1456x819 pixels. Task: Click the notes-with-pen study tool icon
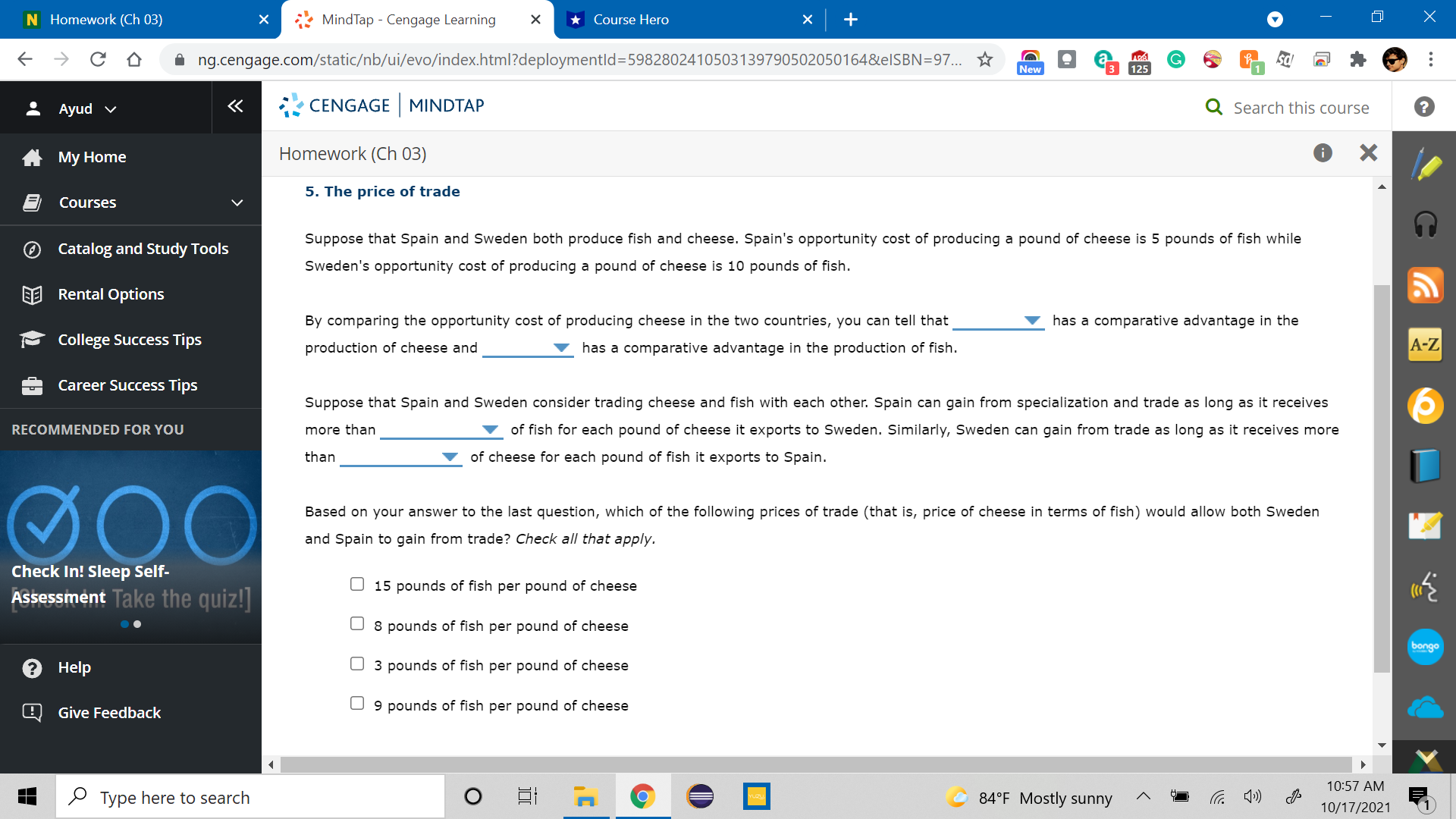[1425, 526]
